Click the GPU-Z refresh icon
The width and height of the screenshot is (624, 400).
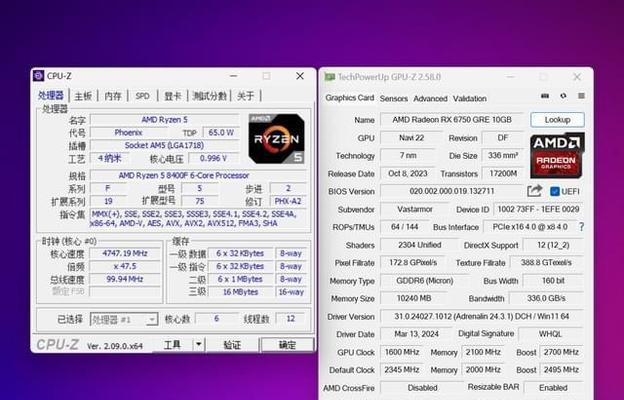(563, 96)
